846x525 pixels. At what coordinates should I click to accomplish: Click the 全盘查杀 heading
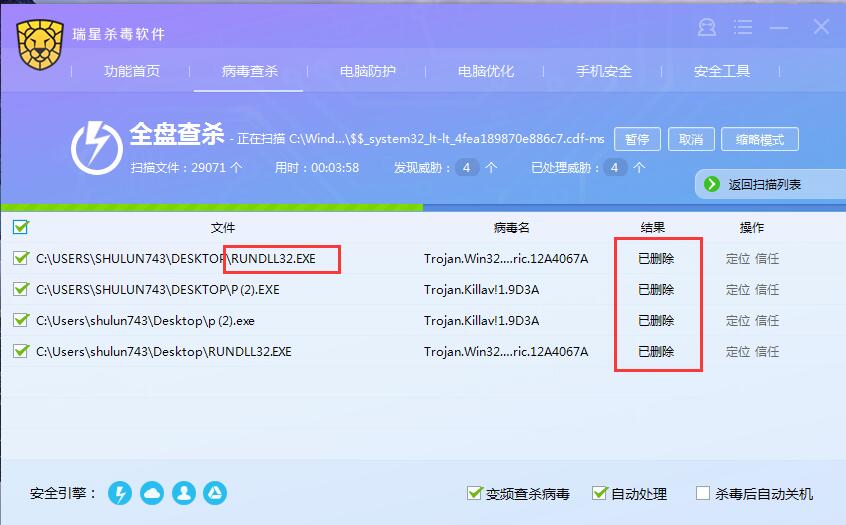tap(176, 134)
